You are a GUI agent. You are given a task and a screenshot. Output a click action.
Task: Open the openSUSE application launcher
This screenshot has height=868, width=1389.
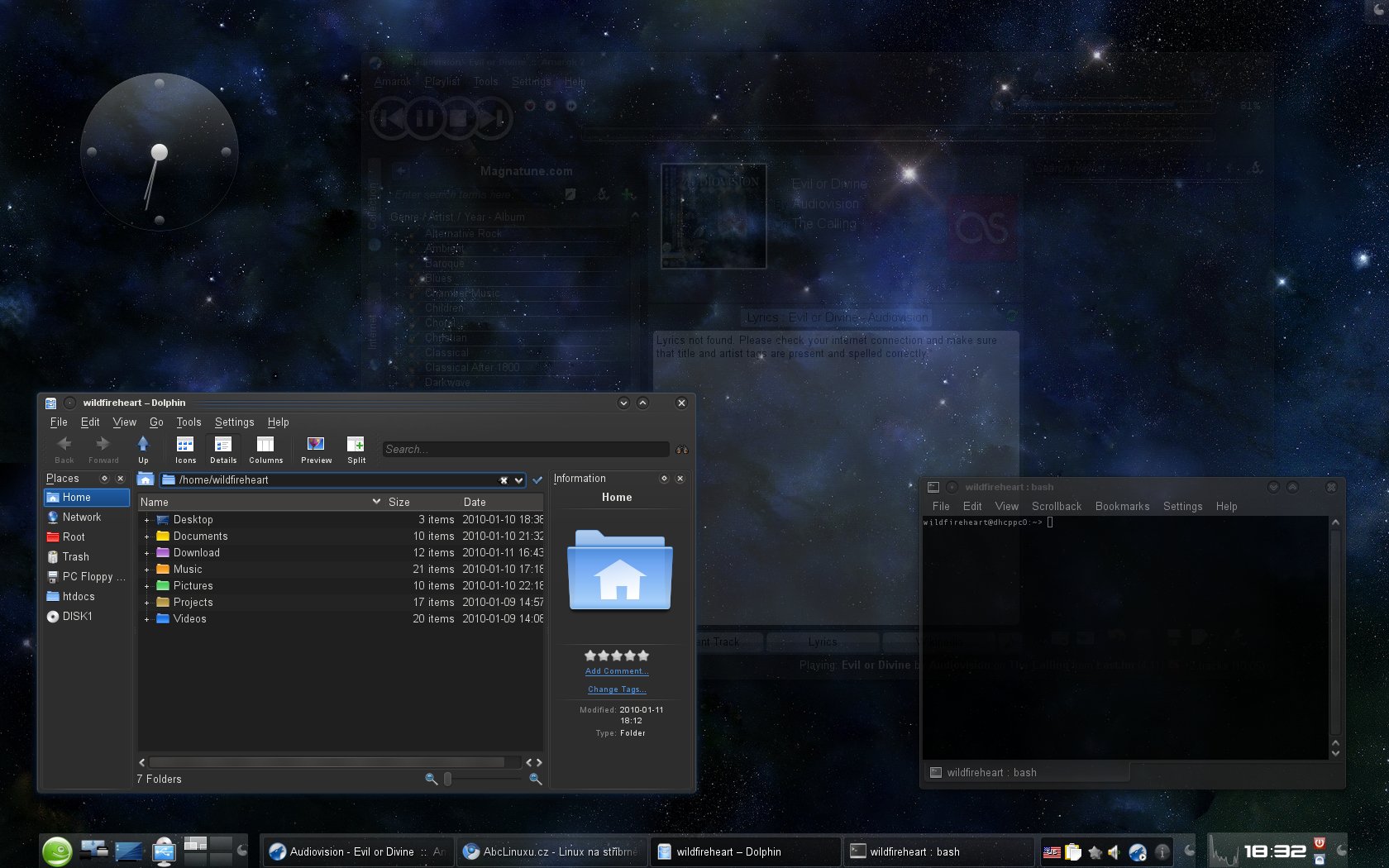click(57, 851)
